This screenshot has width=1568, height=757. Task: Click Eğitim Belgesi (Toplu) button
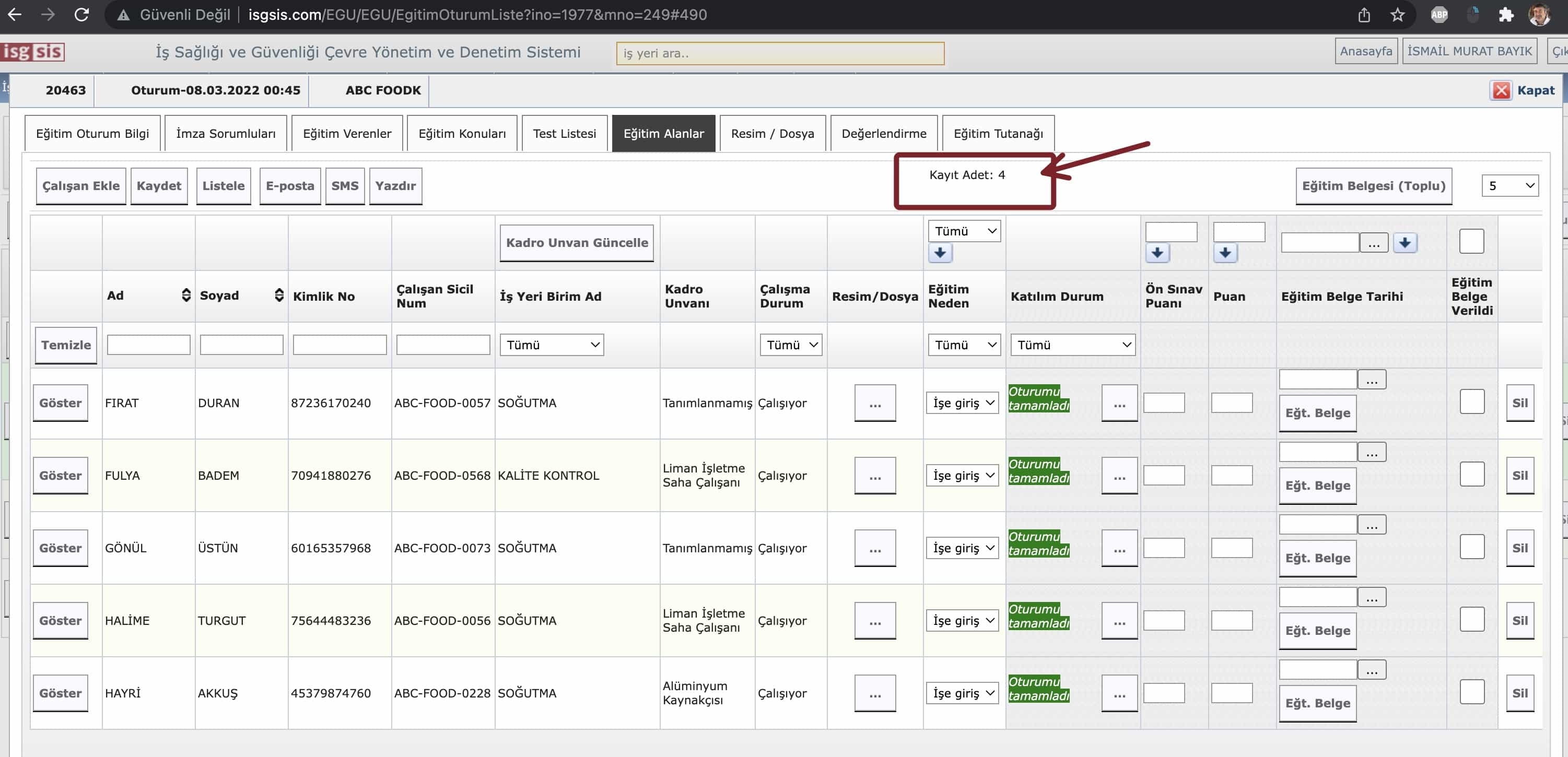1373,186
